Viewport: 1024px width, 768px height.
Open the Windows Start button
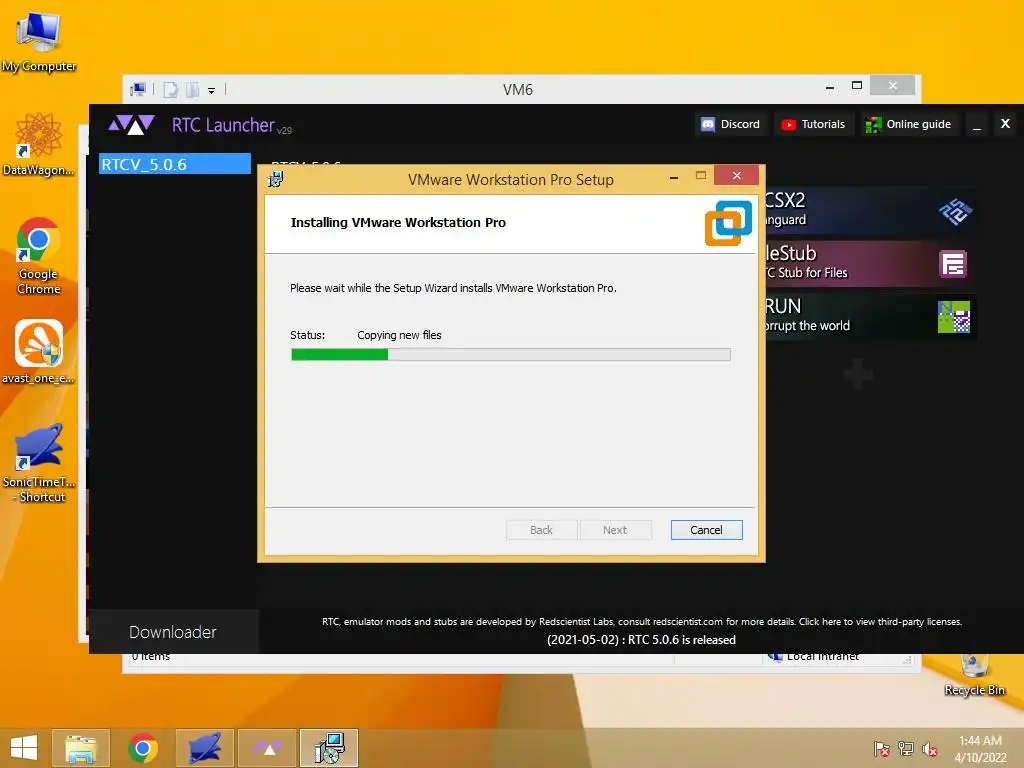(24, 748)
